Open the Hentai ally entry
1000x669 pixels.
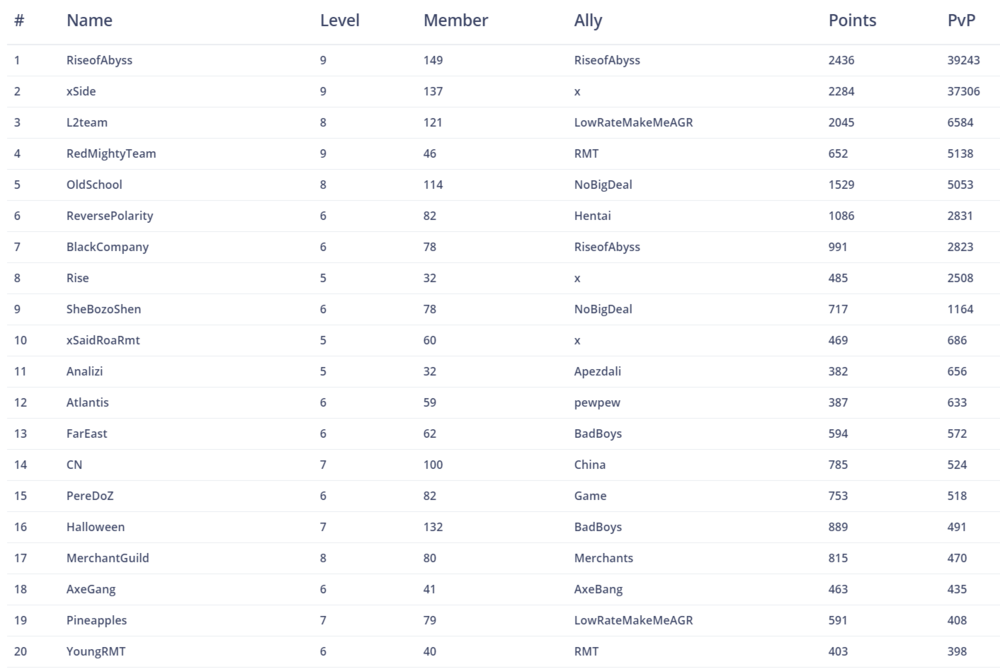[x=592, y=215]
